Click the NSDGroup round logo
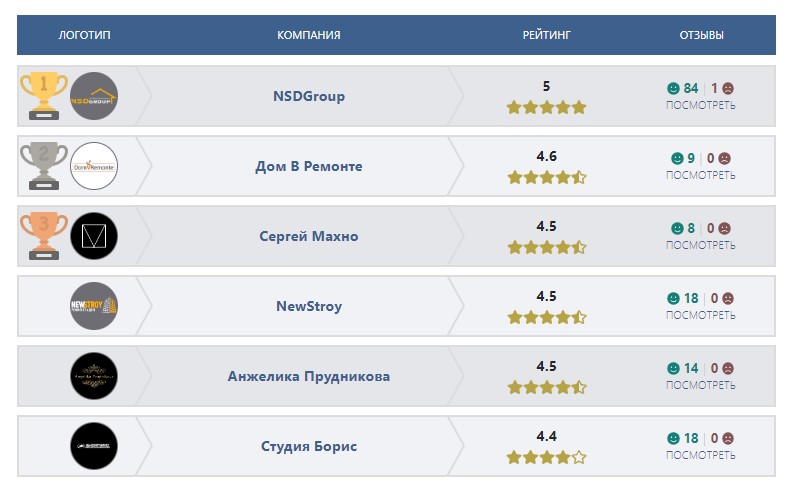Screen dimensions: 791x484 click(94, 96)
